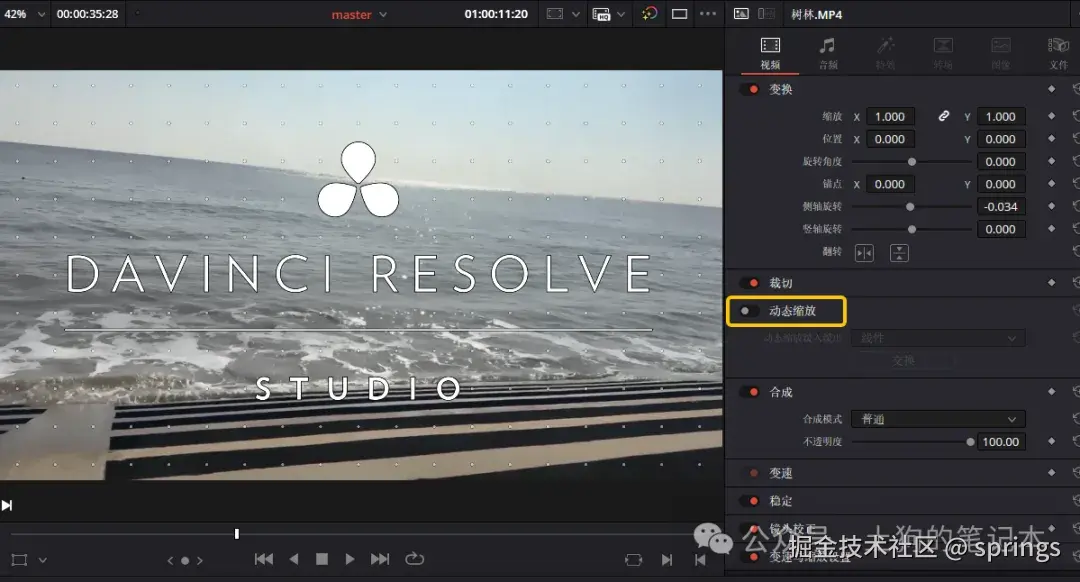Click the inspector panel icon beside 树林.MP4
Screen dimensions: 1080x582
tap(741, 14)
